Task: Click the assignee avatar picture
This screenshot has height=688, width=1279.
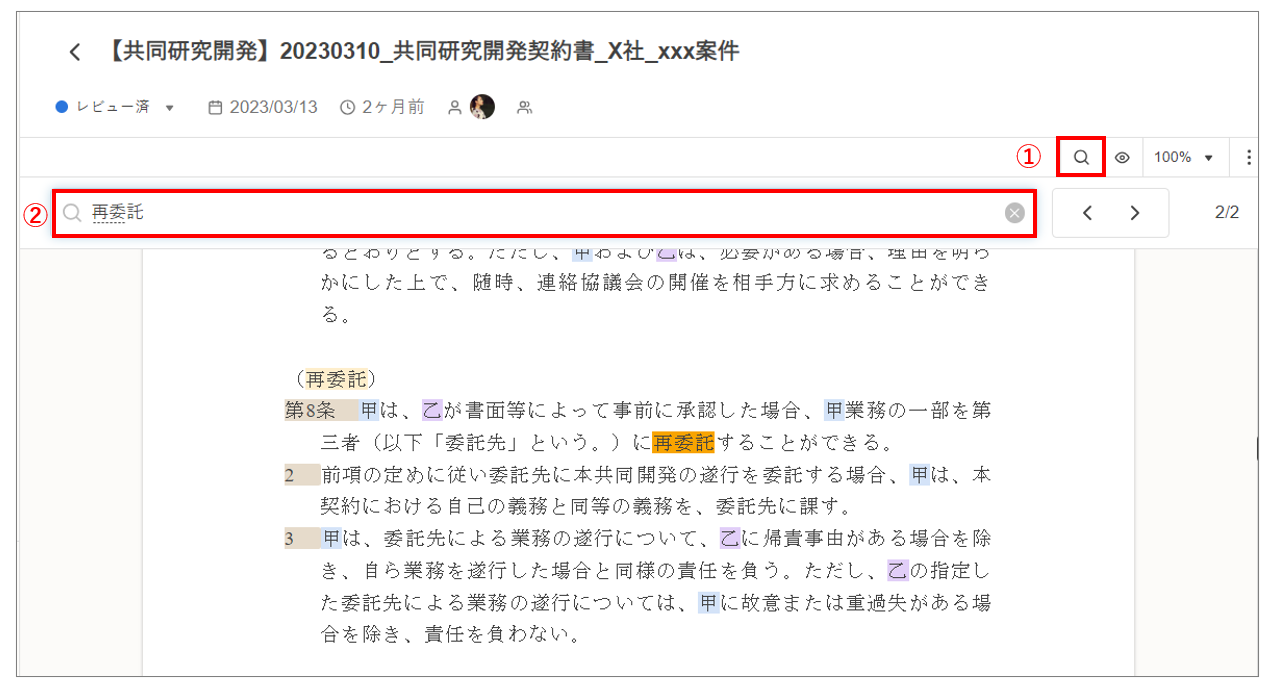Action: pos(482,107)
